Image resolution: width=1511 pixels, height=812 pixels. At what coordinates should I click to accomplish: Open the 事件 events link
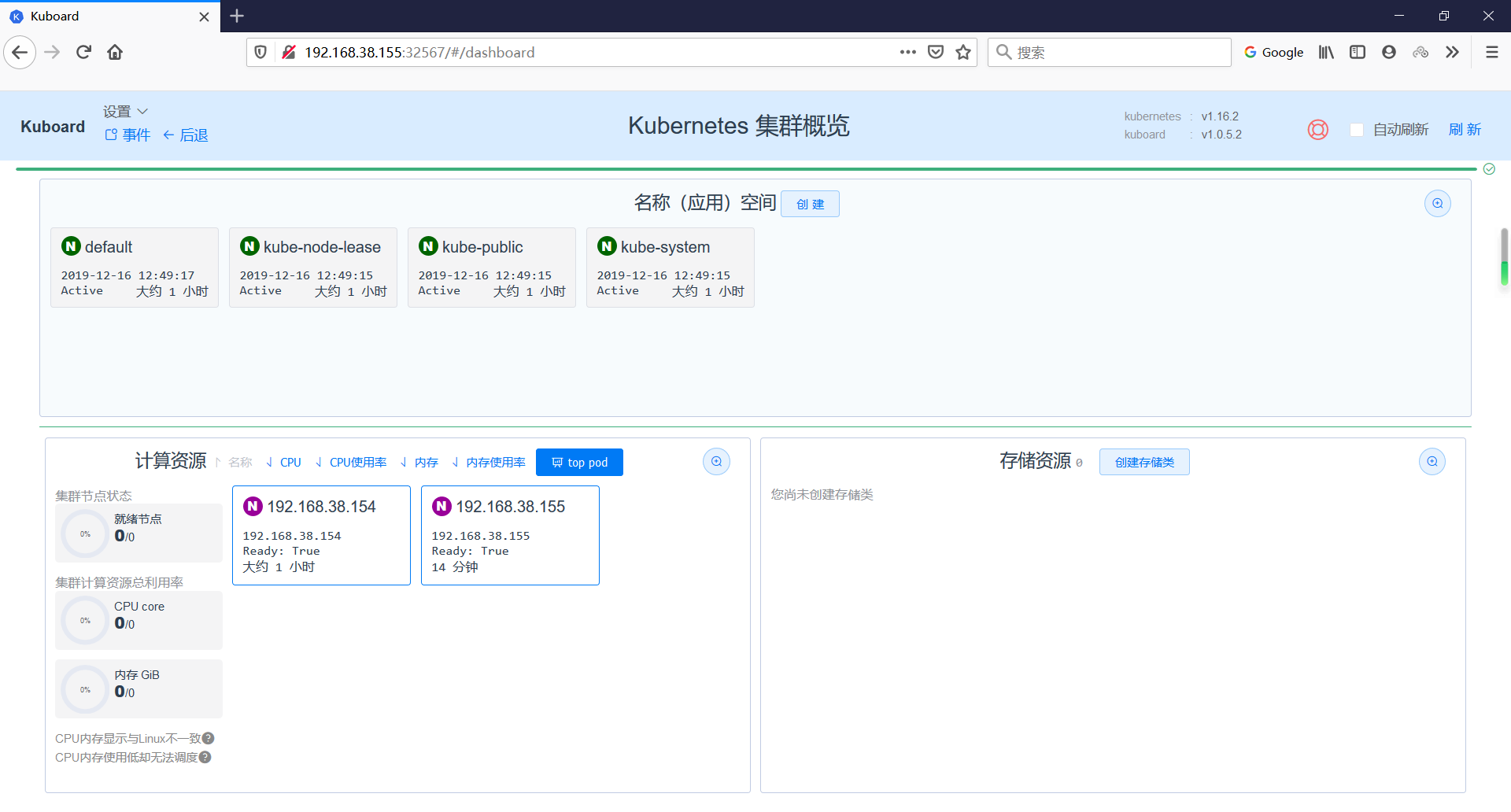coord(127,135)
